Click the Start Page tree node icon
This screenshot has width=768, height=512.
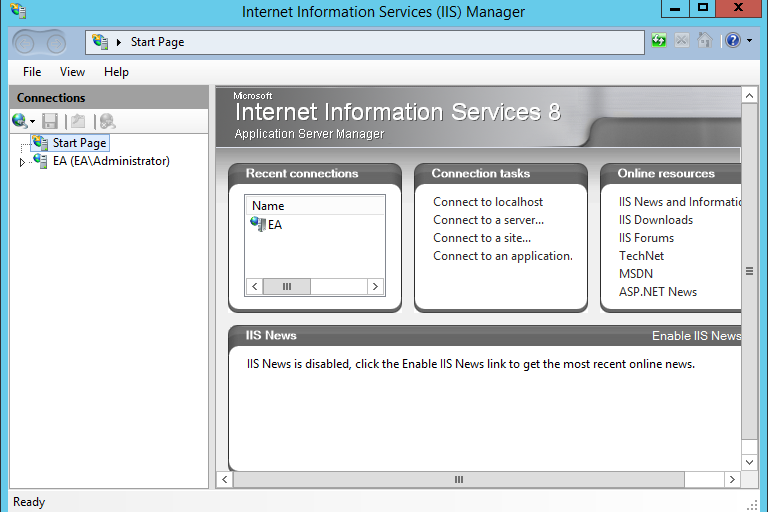tap(40, 143)
